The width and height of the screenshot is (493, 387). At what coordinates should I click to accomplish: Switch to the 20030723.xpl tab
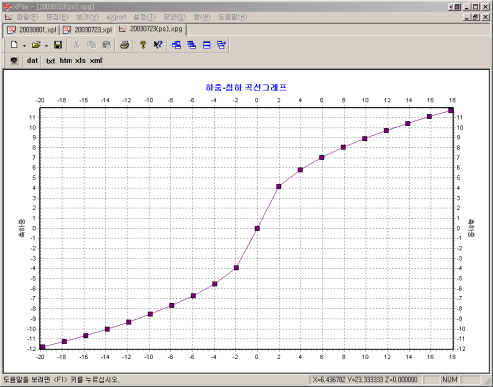[88, 30]
